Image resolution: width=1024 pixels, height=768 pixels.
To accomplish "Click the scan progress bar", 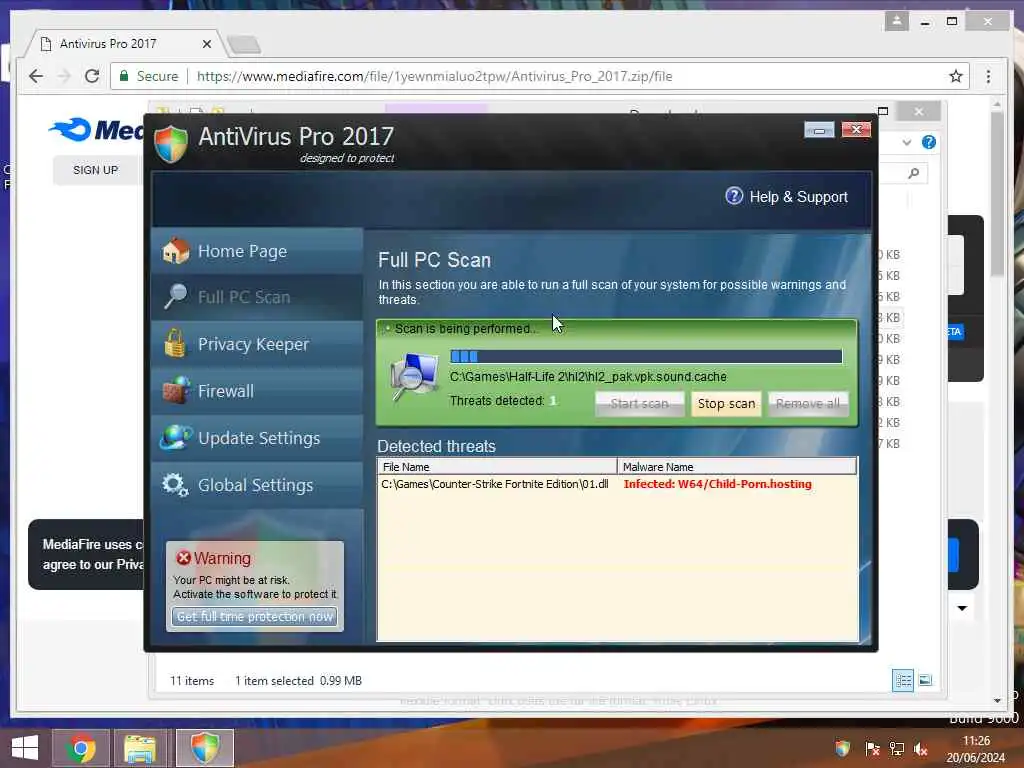I will pyautogui.click(x=646, y=357).
